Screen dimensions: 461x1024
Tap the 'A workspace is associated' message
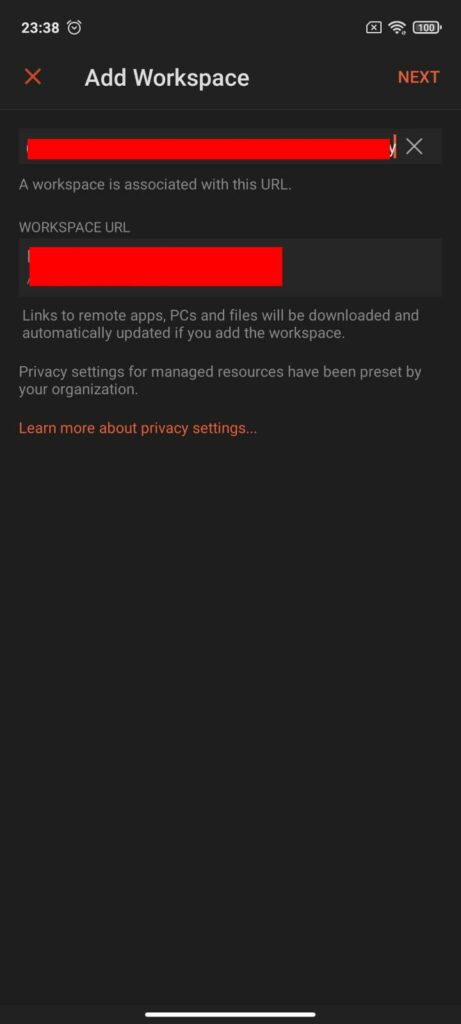point(155,184)
